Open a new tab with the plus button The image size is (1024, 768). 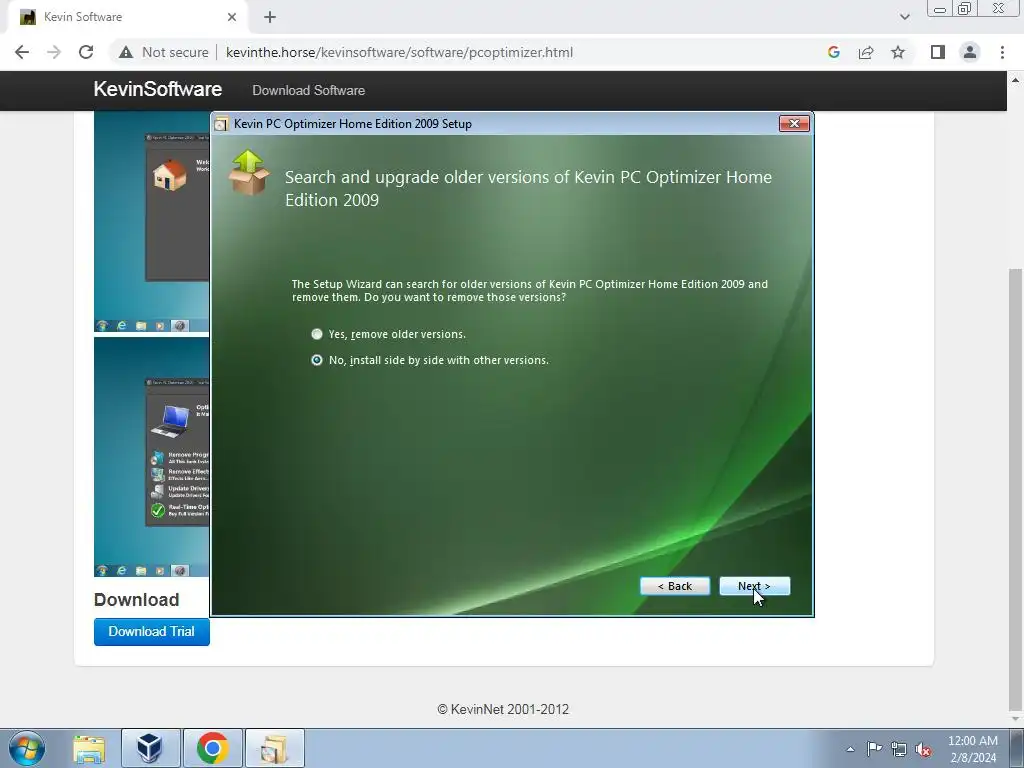coord(270,17)
